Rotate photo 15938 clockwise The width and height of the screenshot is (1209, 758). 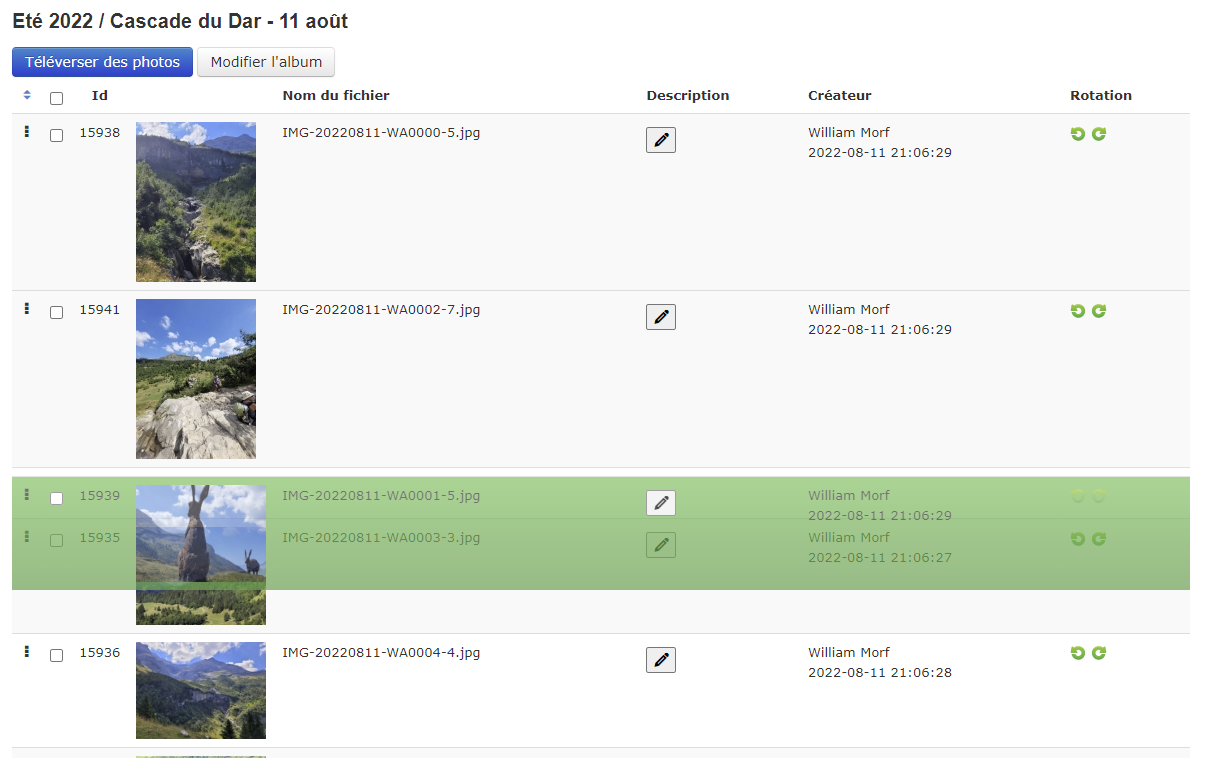coord(1099,134)
